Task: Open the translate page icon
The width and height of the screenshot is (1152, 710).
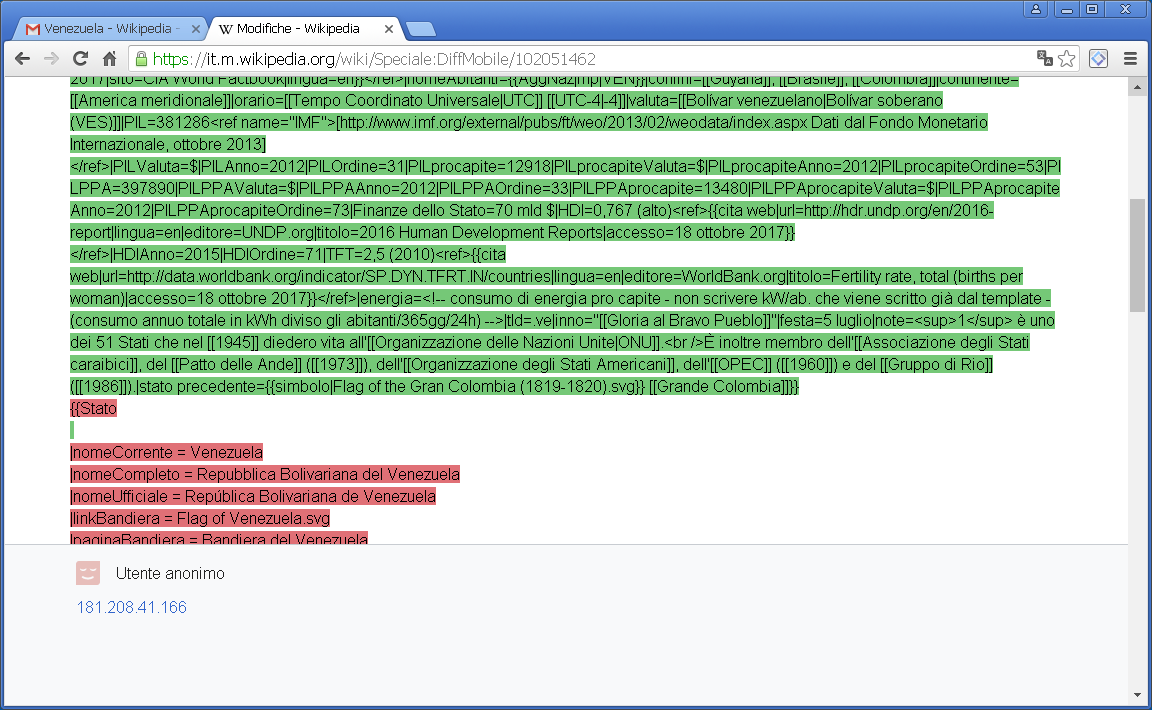Action: 1045,58
